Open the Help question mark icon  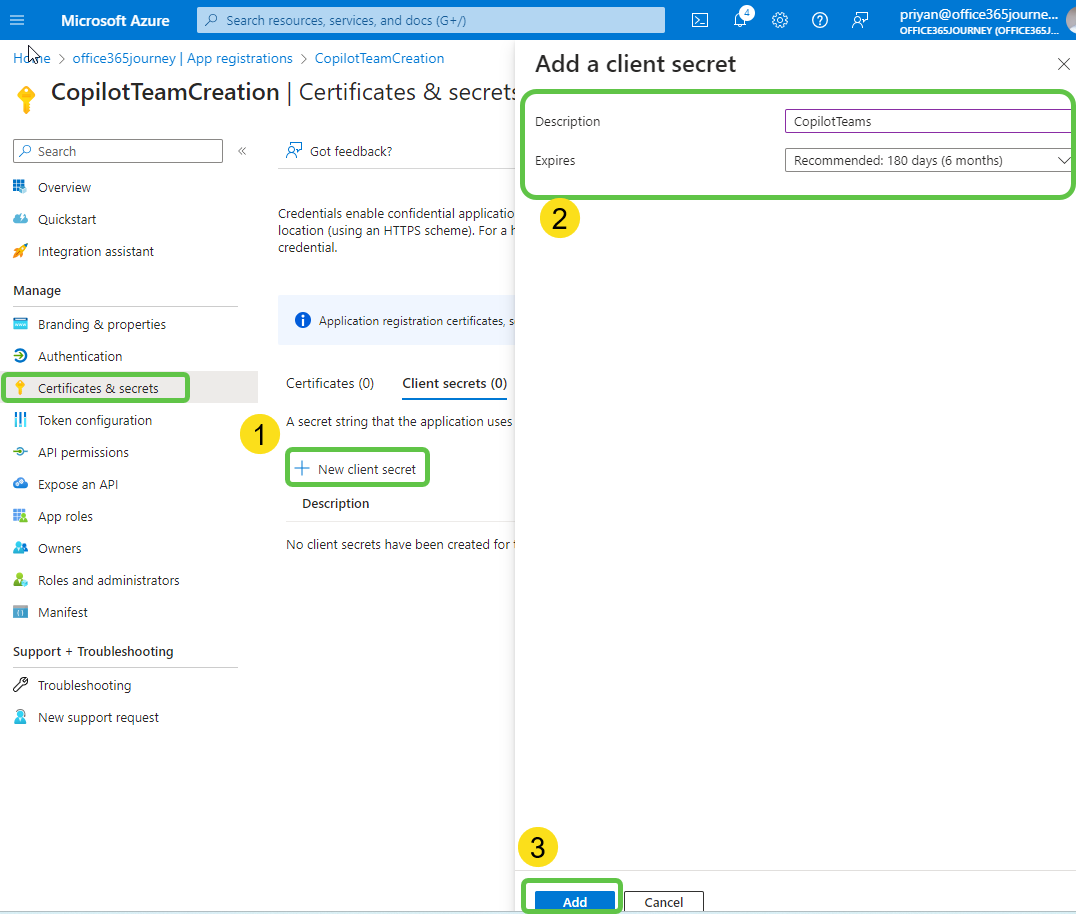tap(819, 20)
